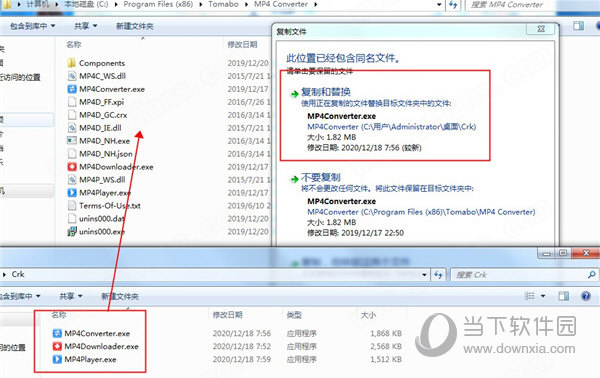The height and width of the screenshot is (378, 600).
Task: Click the 1,868 KB size cell
Action: 386,334
